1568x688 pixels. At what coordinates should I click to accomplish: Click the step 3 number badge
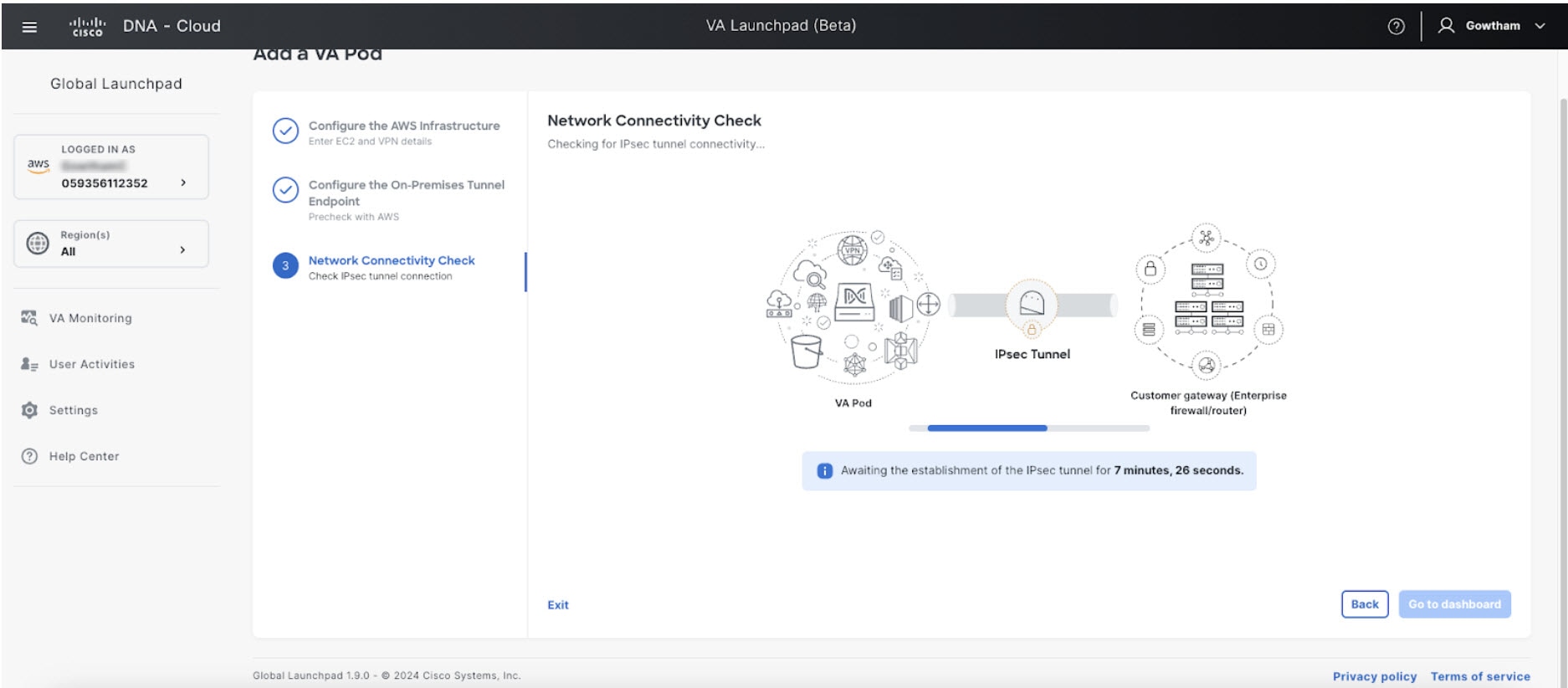pos(285,266)
